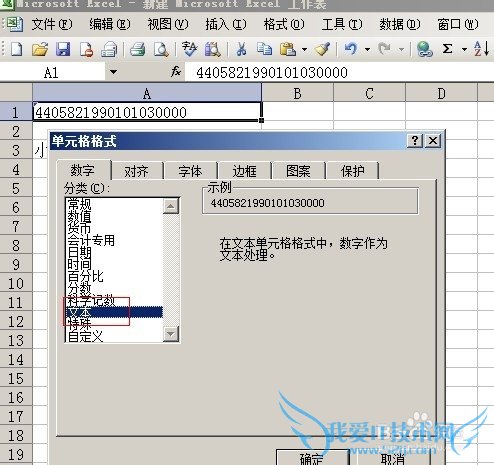Click the formula bar value field

tap(339, 72)
